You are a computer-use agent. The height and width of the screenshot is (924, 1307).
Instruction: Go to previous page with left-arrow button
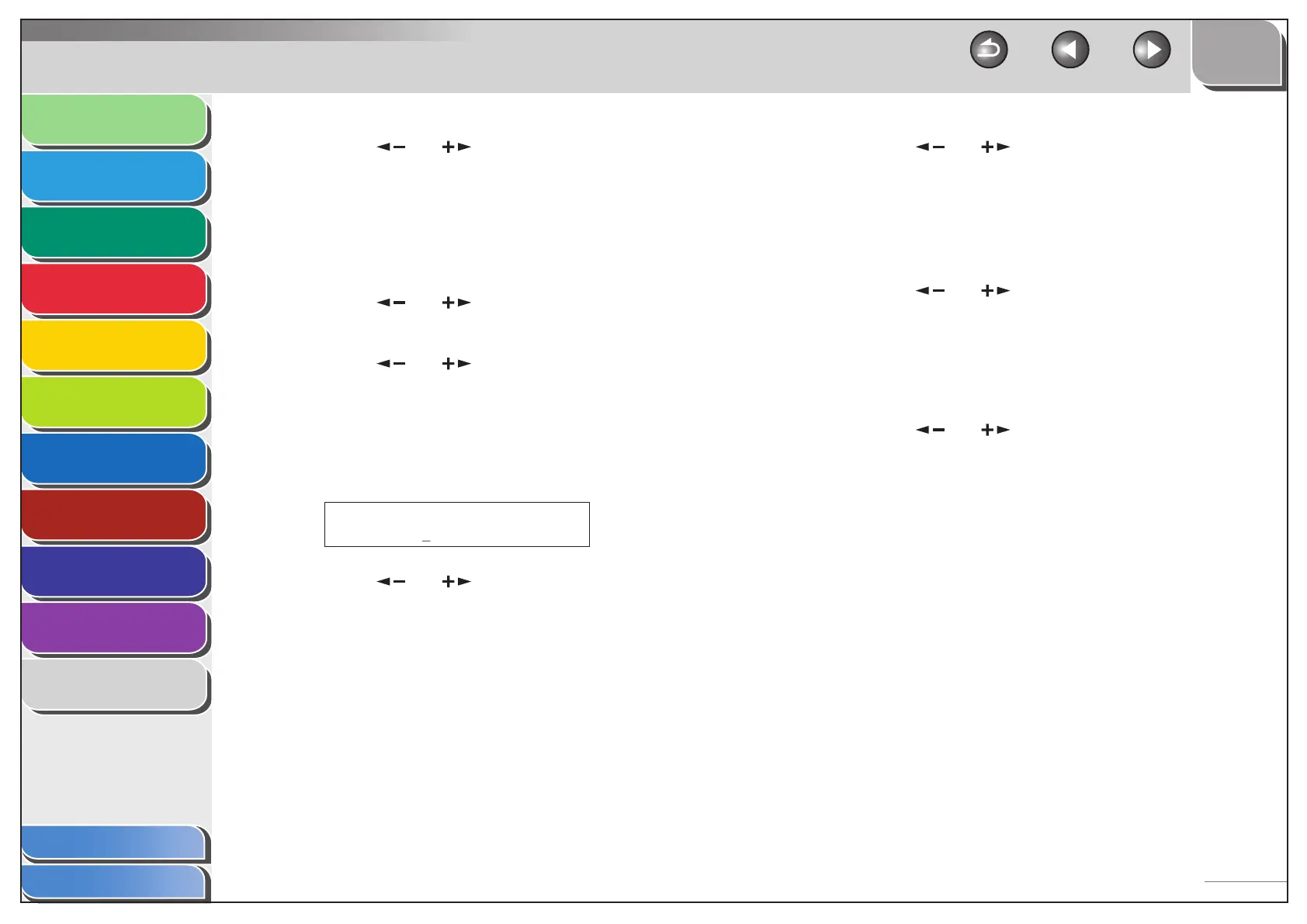pyautogui.click(x=1070, y=50)
